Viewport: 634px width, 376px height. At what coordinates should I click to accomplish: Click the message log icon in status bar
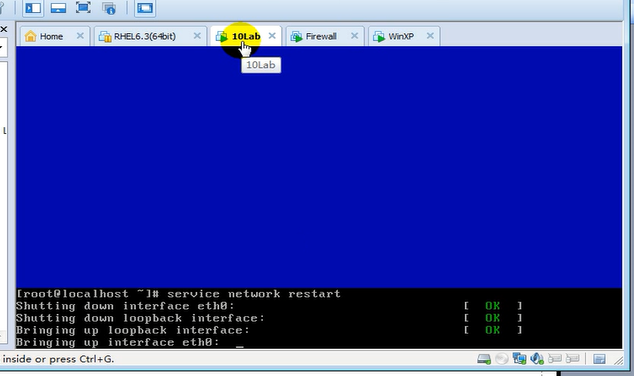599,359
